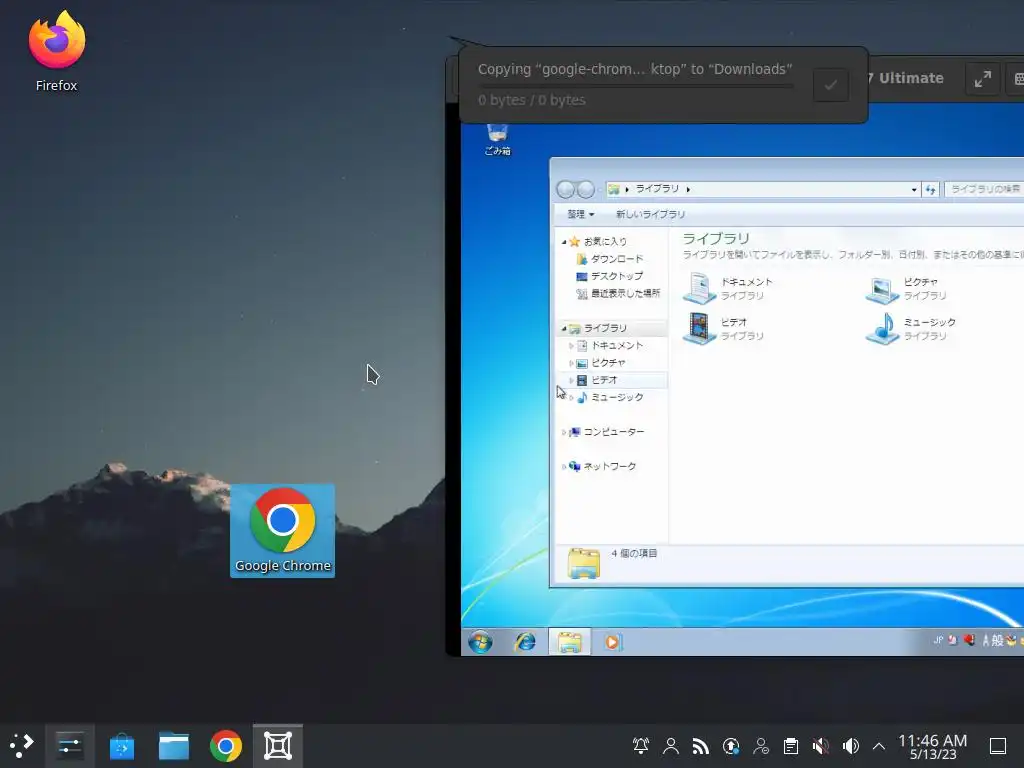Open the 整理 organize dropdown menu
1024x768 pixels.
pyautogui.click(x=581, y=214)
